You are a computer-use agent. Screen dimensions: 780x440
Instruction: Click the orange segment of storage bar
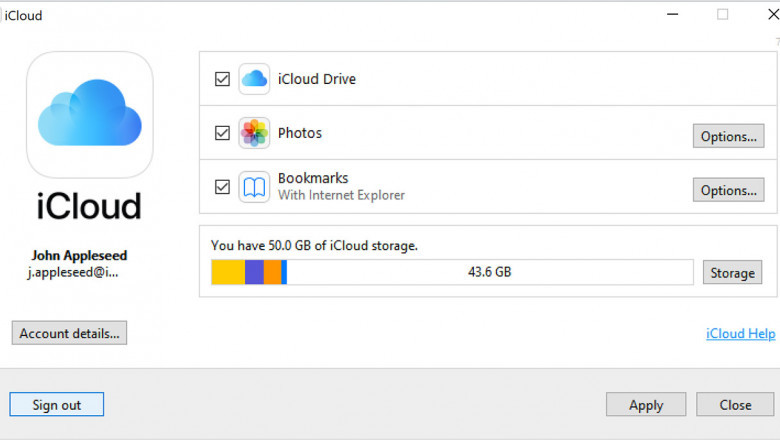(272, 272)
